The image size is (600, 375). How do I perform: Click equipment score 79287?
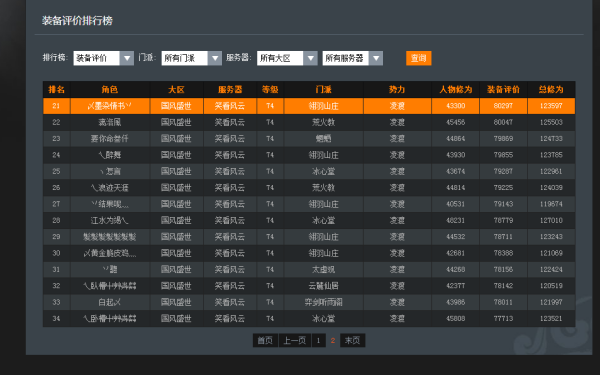tap(503, 171)
